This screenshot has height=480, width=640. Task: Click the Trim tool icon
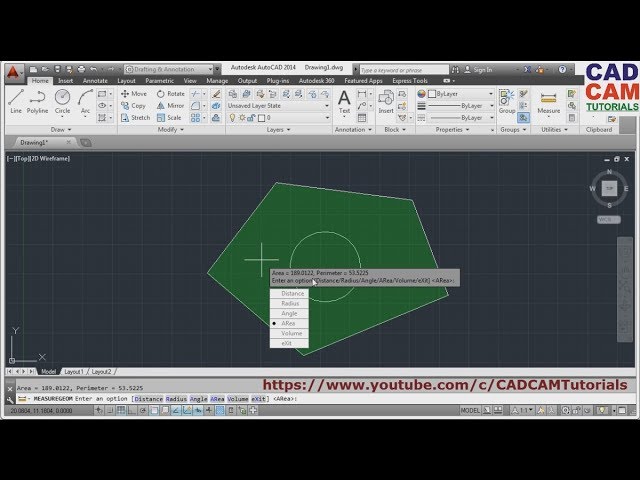(x=196, y=94)
